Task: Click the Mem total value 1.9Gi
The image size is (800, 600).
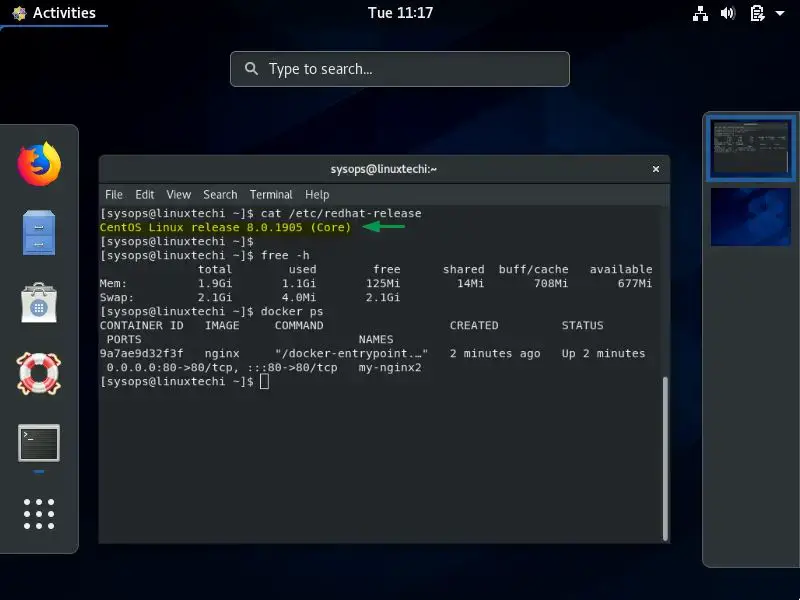Action: [215, 283]
